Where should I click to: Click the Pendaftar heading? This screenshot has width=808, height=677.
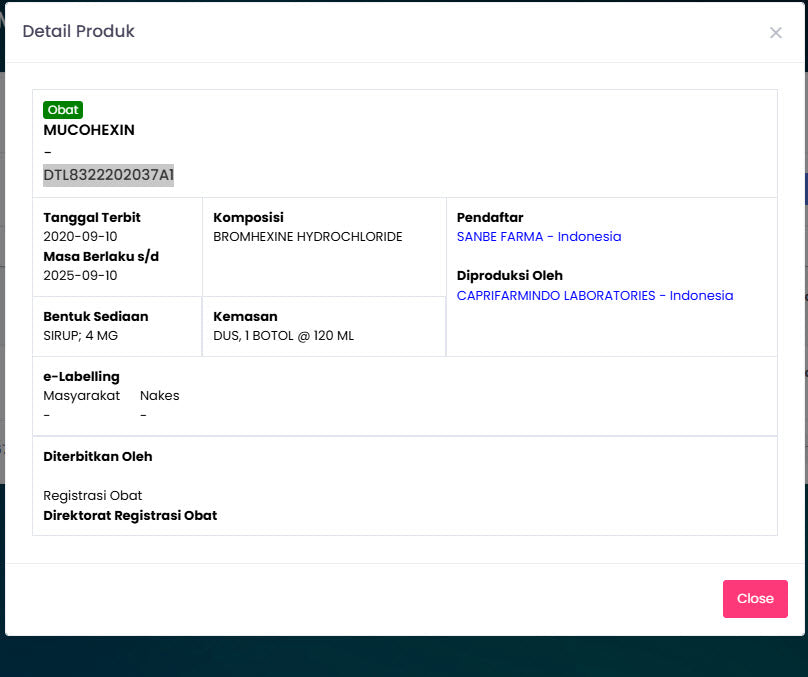coord(490,217)
